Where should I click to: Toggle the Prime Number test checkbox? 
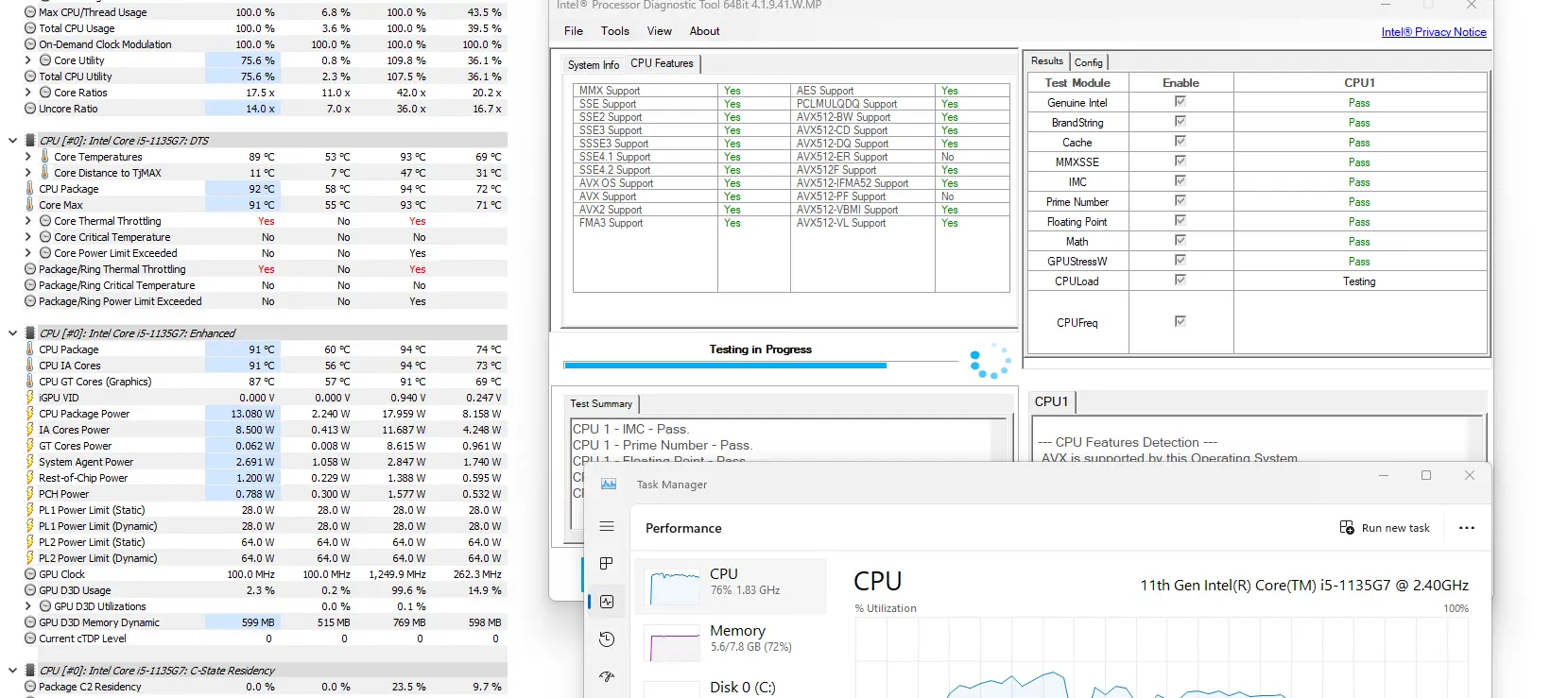pyautogui.click(x=1180, y=201)
